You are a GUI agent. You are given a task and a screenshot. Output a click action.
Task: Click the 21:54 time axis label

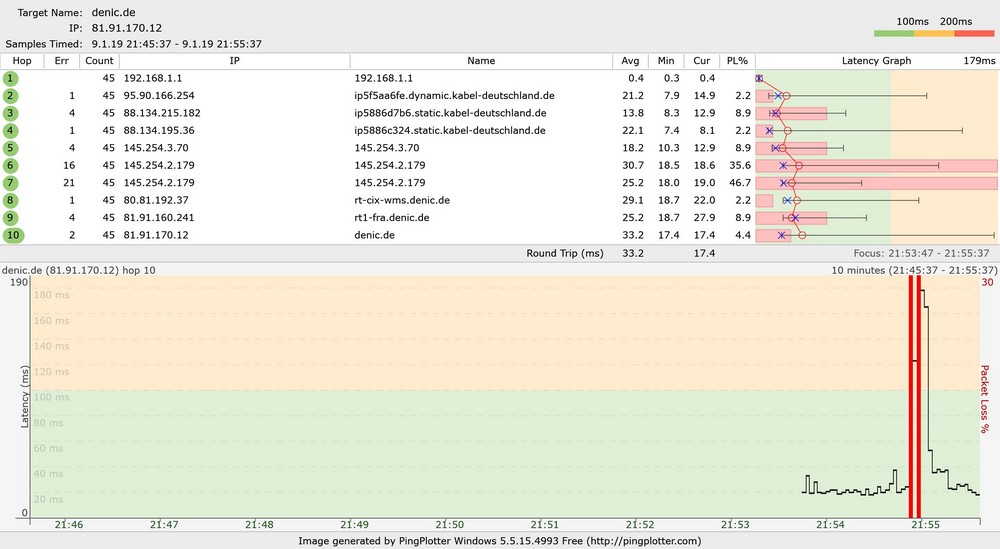point(830,525)
